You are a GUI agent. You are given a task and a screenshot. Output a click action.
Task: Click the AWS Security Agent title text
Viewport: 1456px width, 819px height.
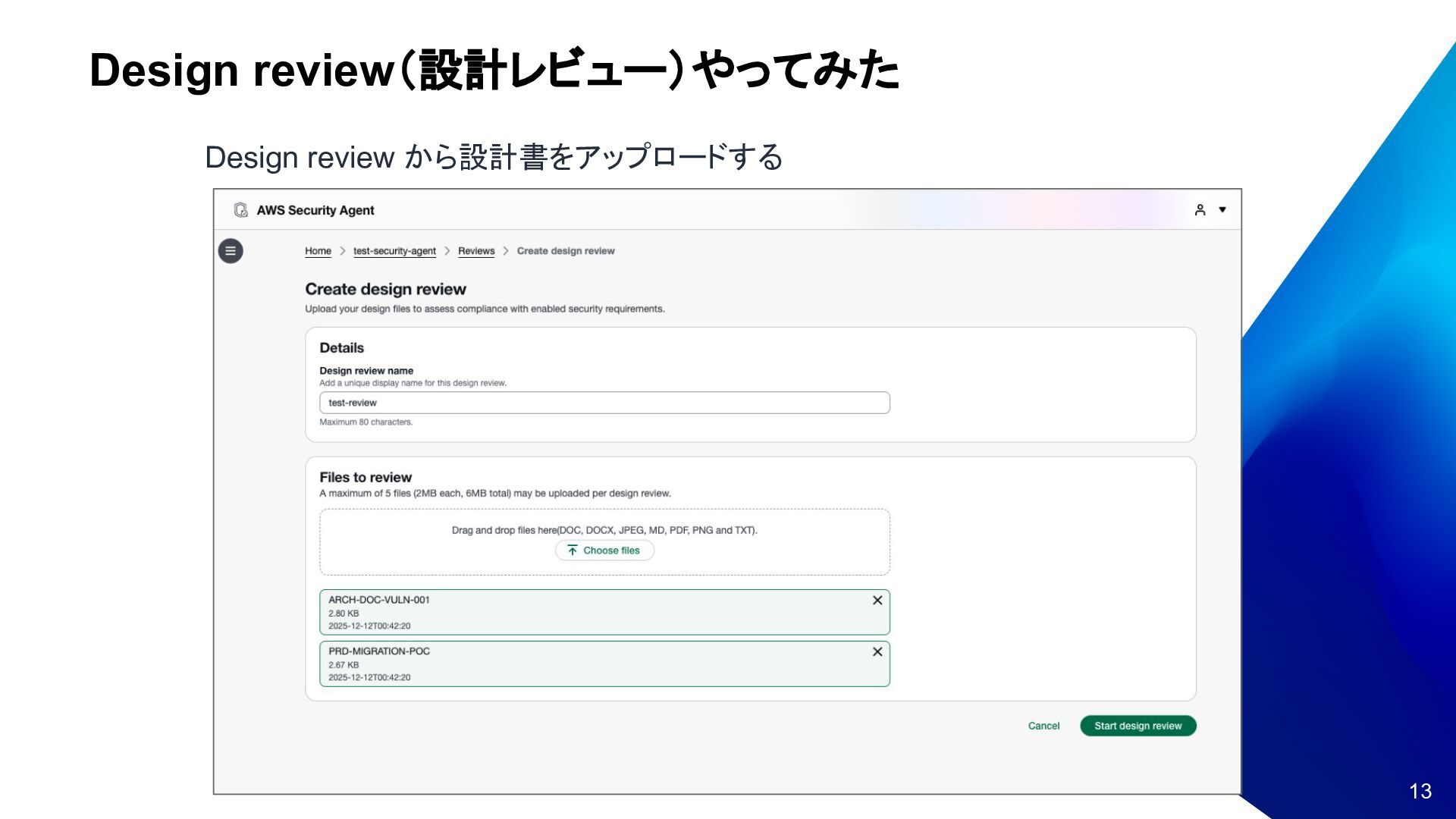pyautogui.click(x=315, y=210)
